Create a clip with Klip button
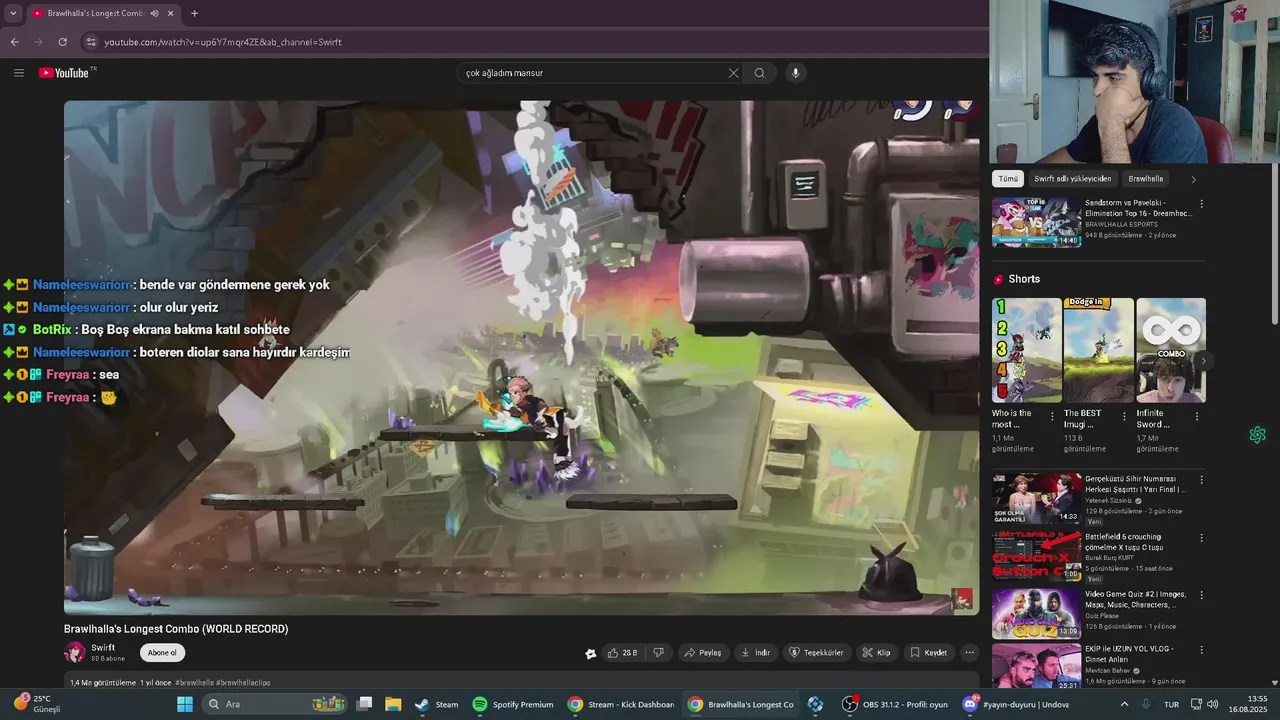This screenshot has width=1280, height=720. click(876, 653)
